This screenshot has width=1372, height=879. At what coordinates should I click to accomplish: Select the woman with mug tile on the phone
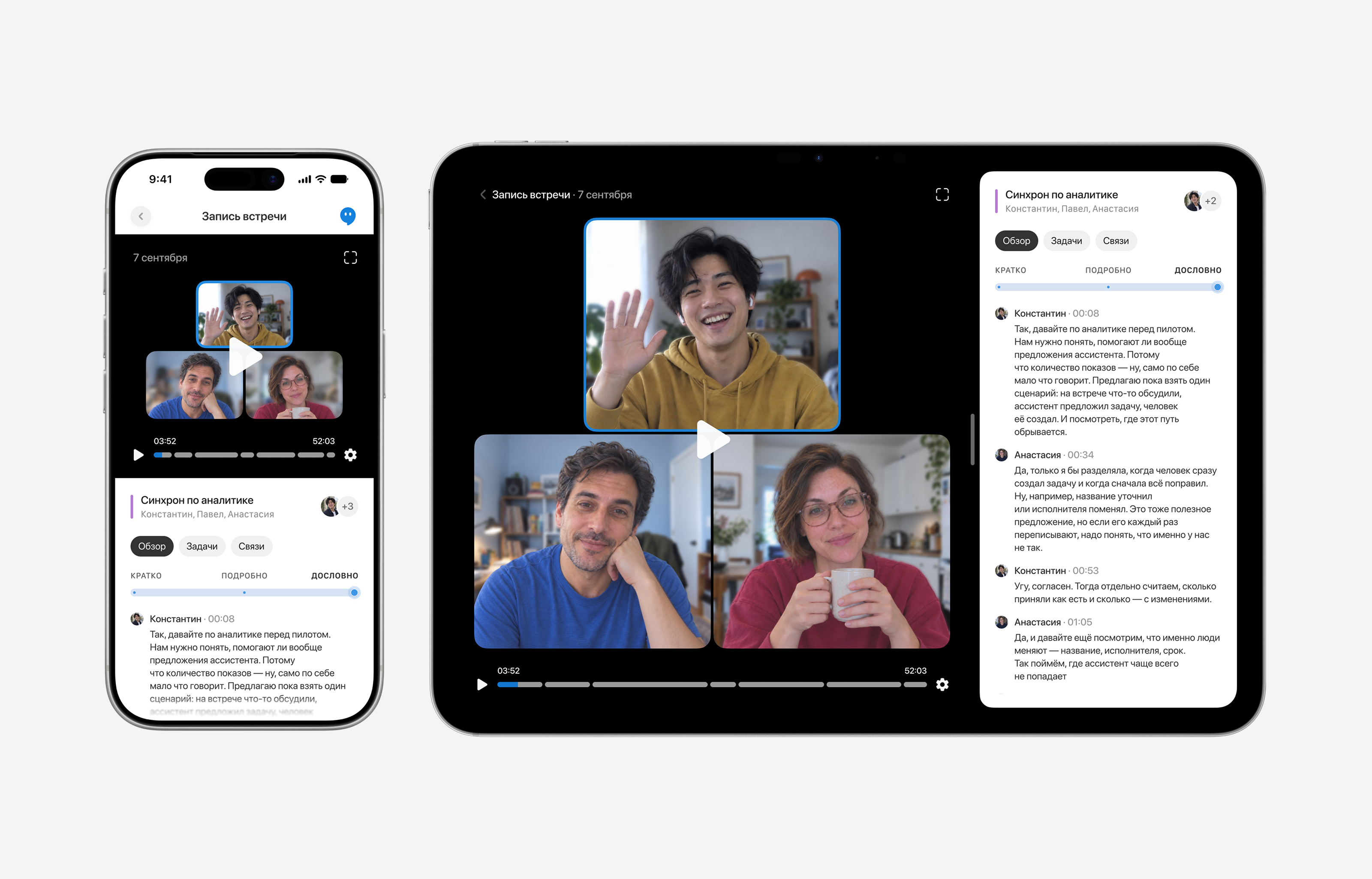[295, 385]
